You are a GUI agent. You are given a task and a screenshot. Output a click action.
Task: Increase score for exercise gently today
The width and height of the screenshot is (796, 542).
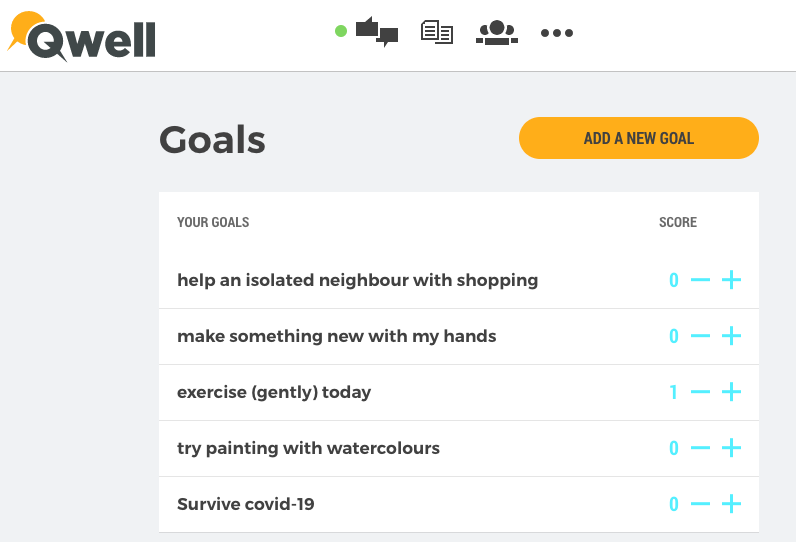[732, 392]
